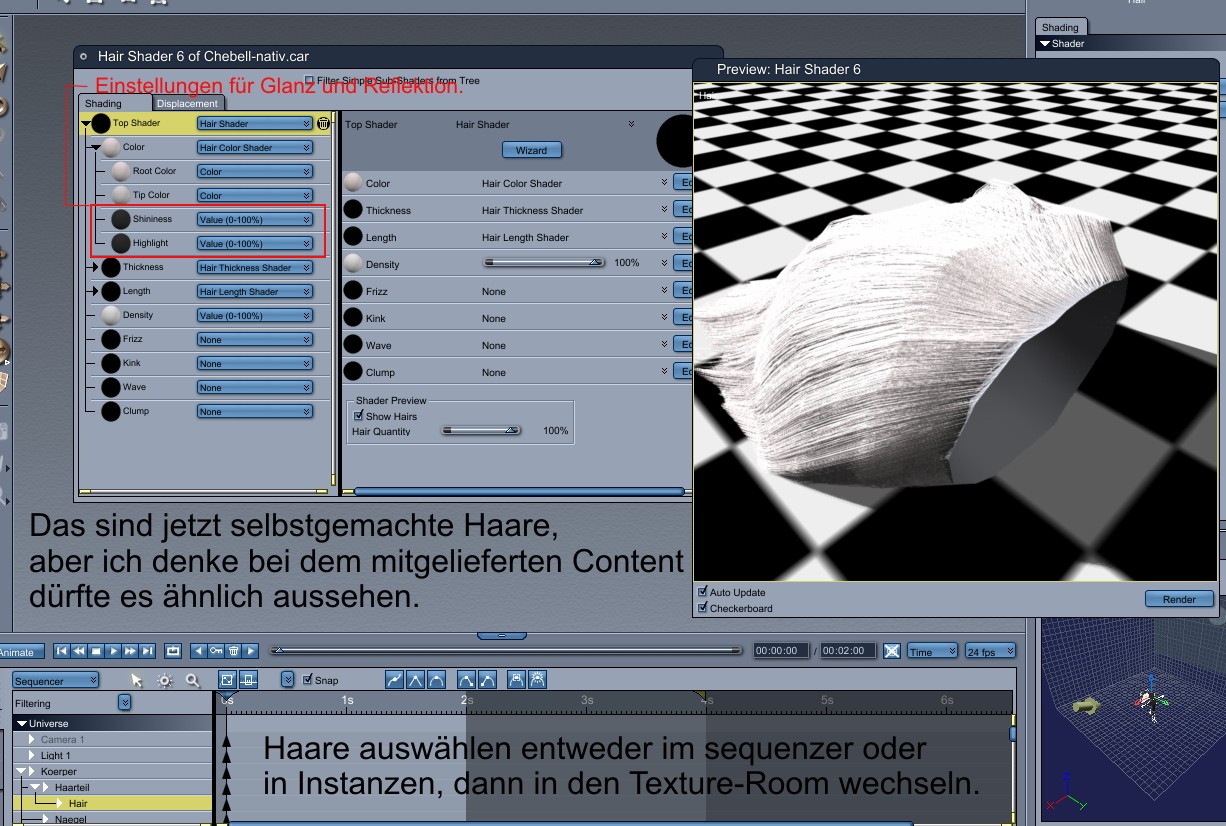Expand the Filtering options
1226x826 pixels.
[124, 703]
